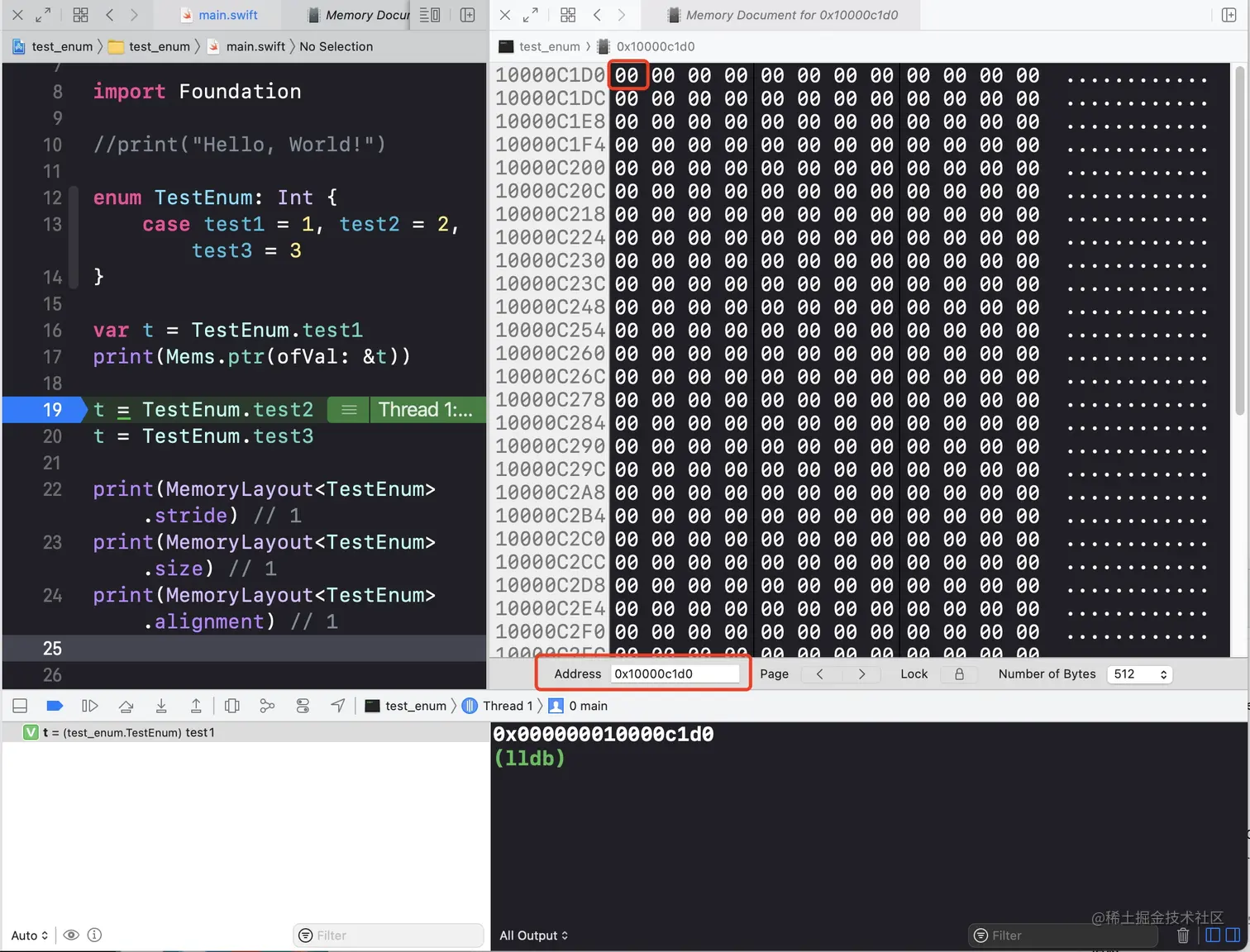Select variable t in variables view
The height and width of the screenshot is (952, 1250).
coord(246,732)
